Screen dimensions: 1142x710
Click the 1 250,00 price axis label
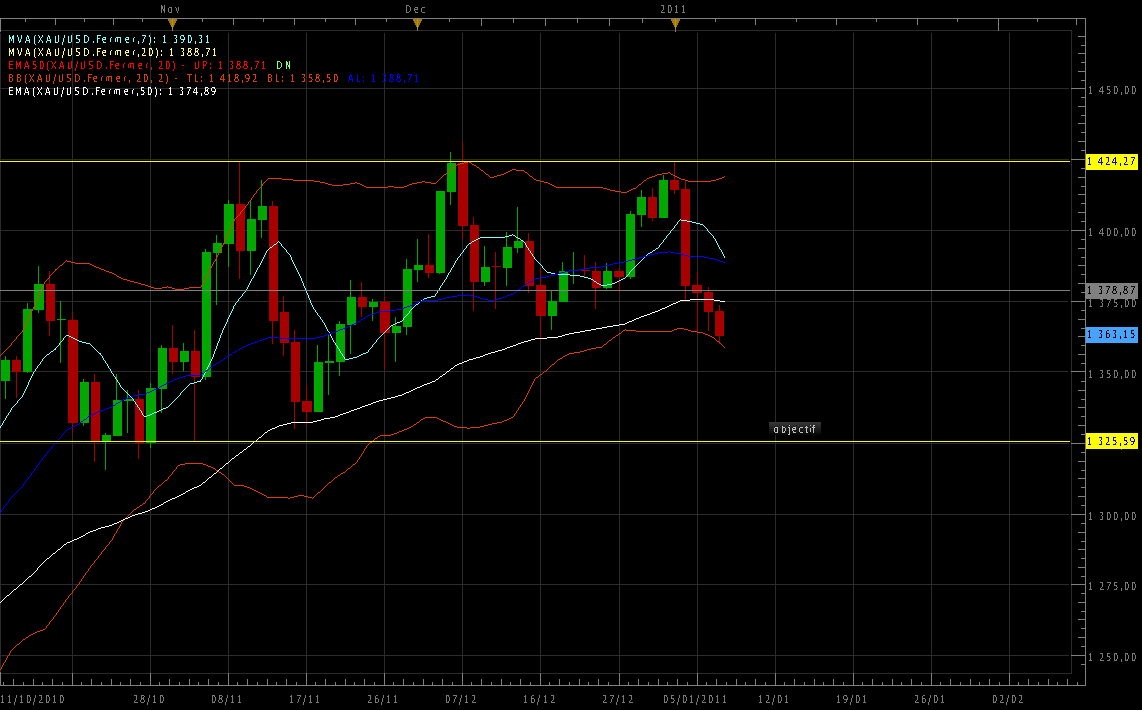coord(1113,658)
